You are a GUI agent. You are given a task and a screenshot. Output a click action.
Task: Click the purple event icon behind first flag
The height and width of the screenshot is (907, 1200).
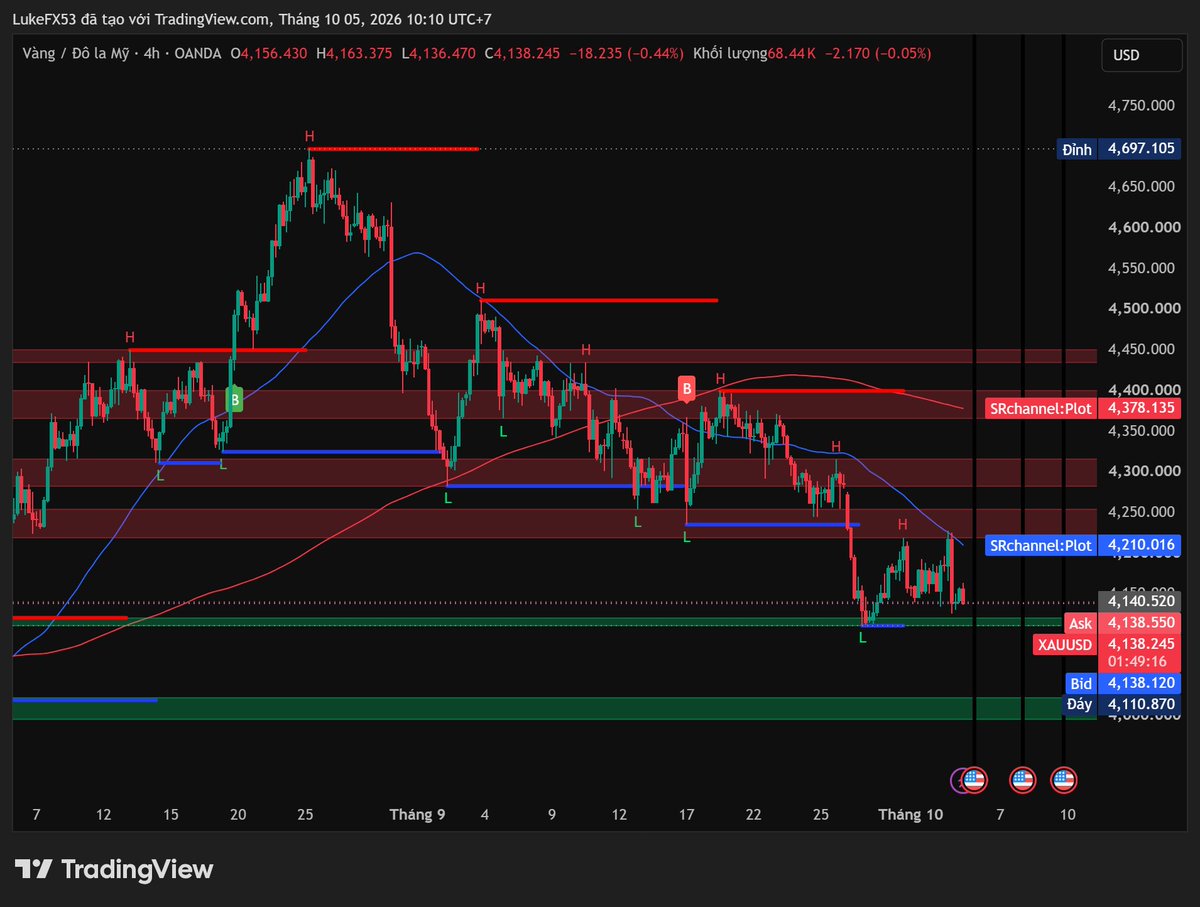(957, 780)
